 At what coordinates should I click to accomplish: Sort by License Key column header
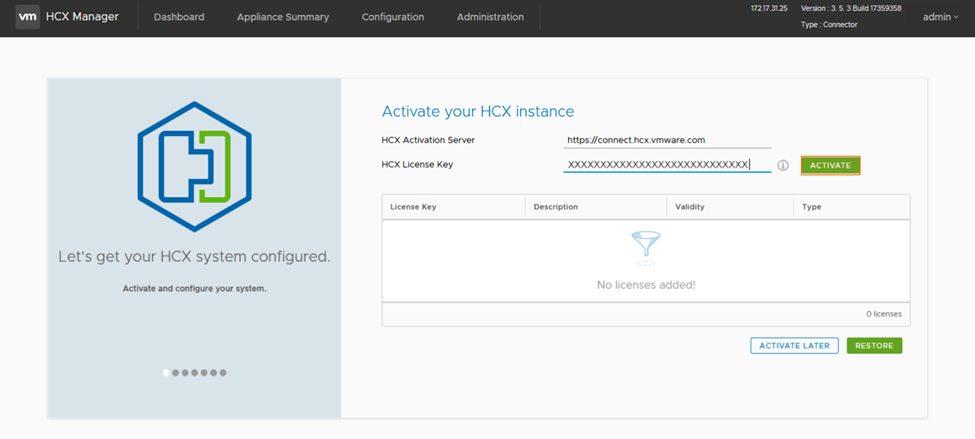coord(453,207)
